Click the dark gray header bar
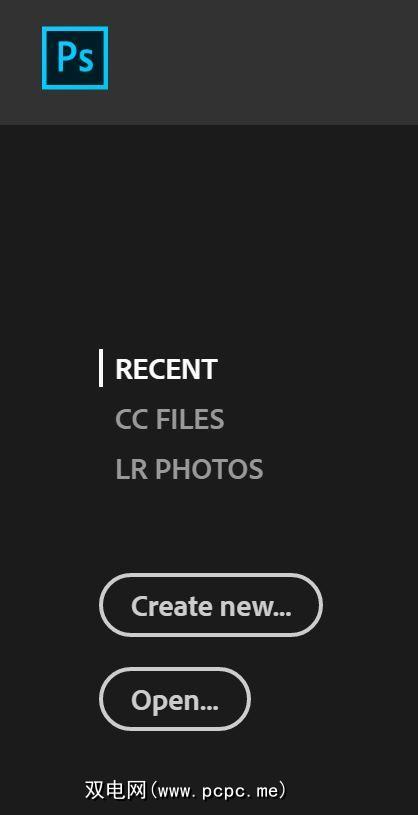 (260, 62)
